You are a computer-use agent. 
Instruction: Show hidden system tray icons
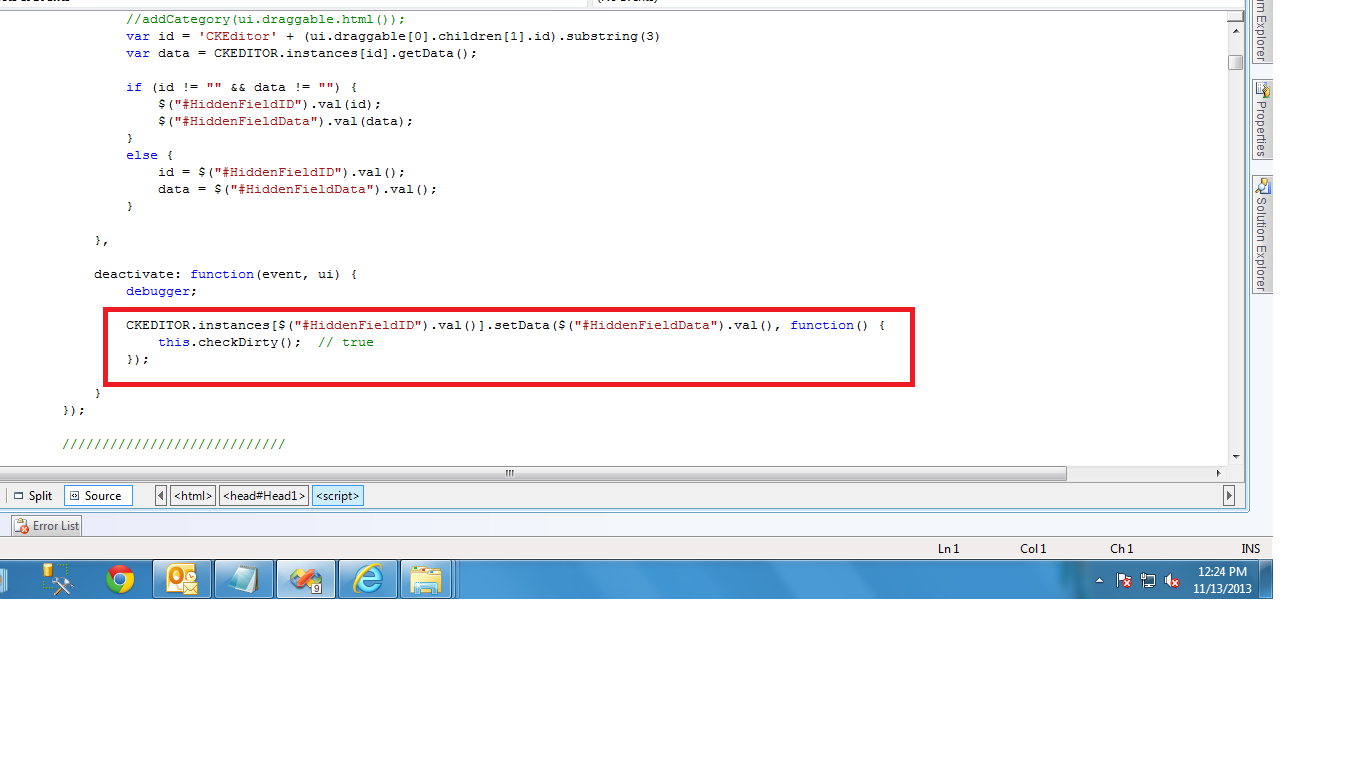(1100, 580)
